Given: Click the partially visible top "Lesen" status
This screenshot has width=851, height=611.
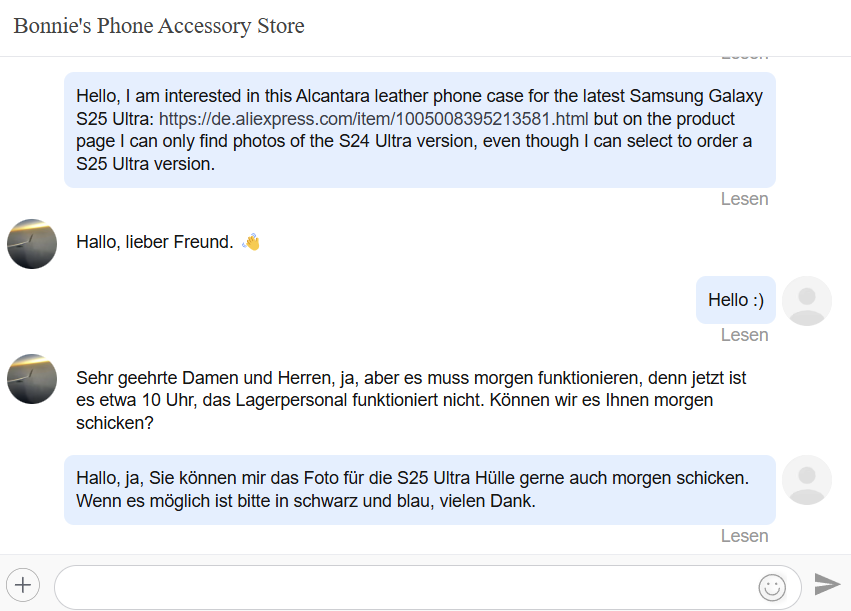Looking at the screenshot, I should [744, 58].
